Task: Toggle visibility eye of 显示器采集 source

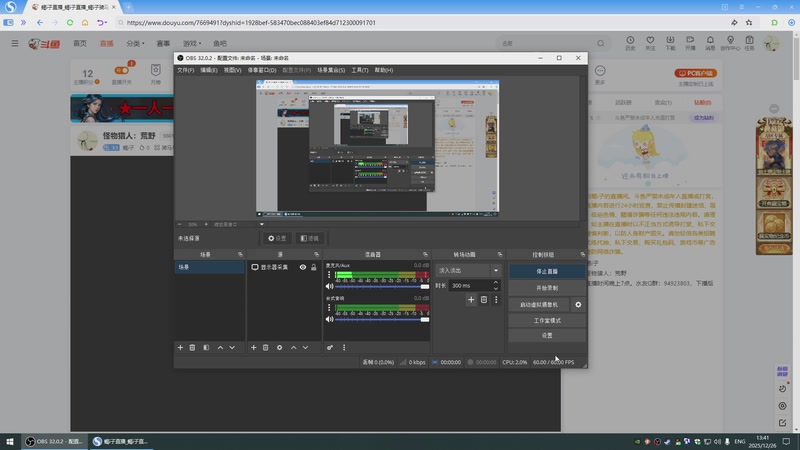Action: click(x=302, y=268)
